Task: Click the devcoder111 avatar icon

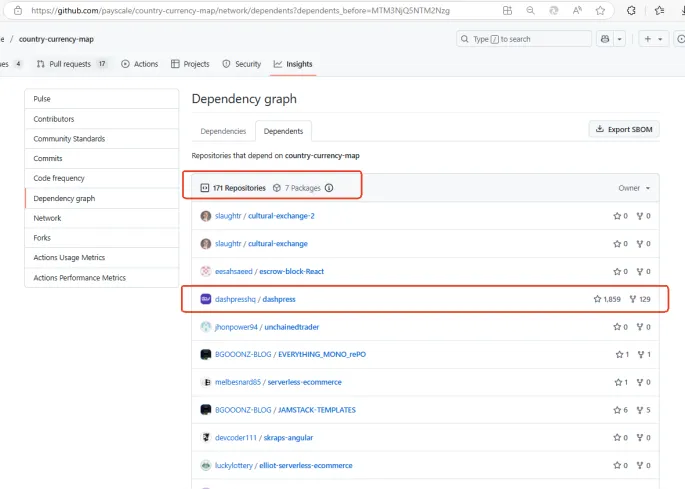Action: pyautogui.click(x=206, y=437)
